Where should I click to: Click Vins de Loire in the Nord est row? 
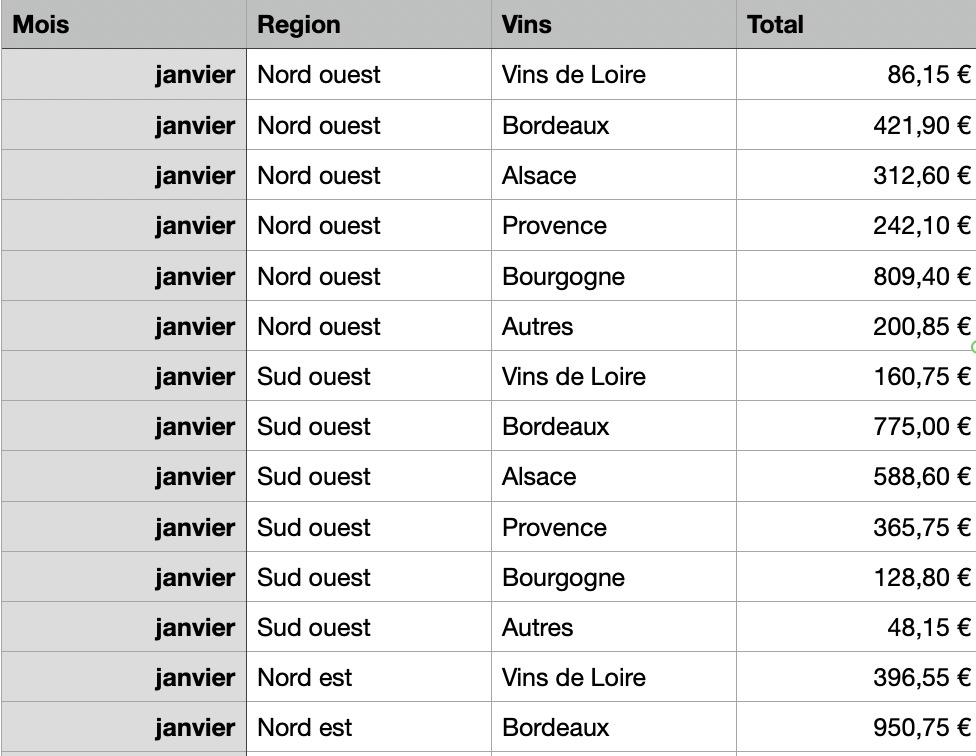[x=574, y=678]
